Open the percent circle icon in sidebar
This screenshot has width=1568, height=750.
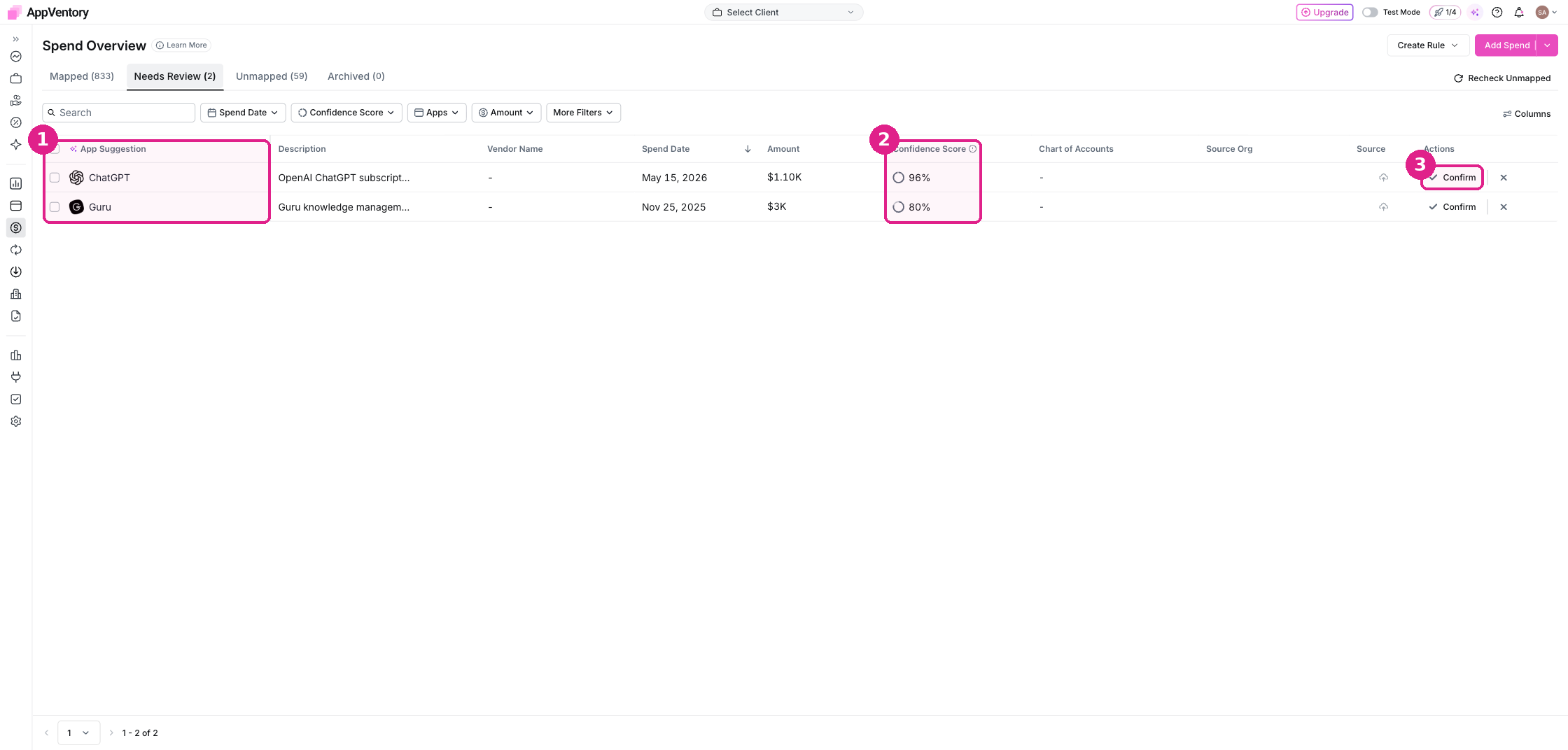15,122
